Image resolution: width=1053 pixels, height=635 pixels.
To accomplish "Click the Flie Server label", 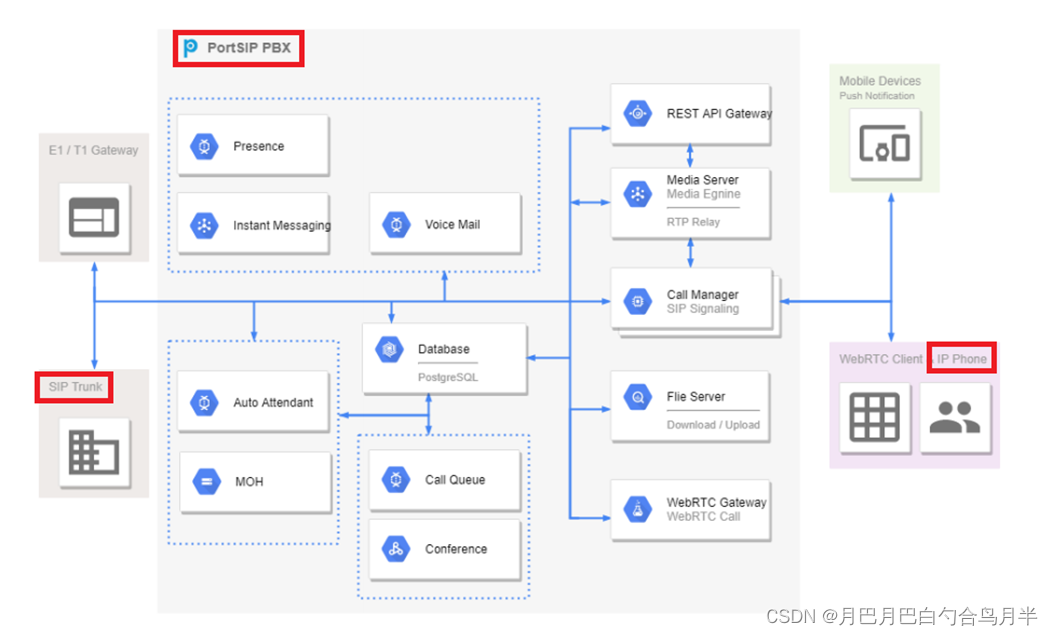I will [x=696, y=397].
